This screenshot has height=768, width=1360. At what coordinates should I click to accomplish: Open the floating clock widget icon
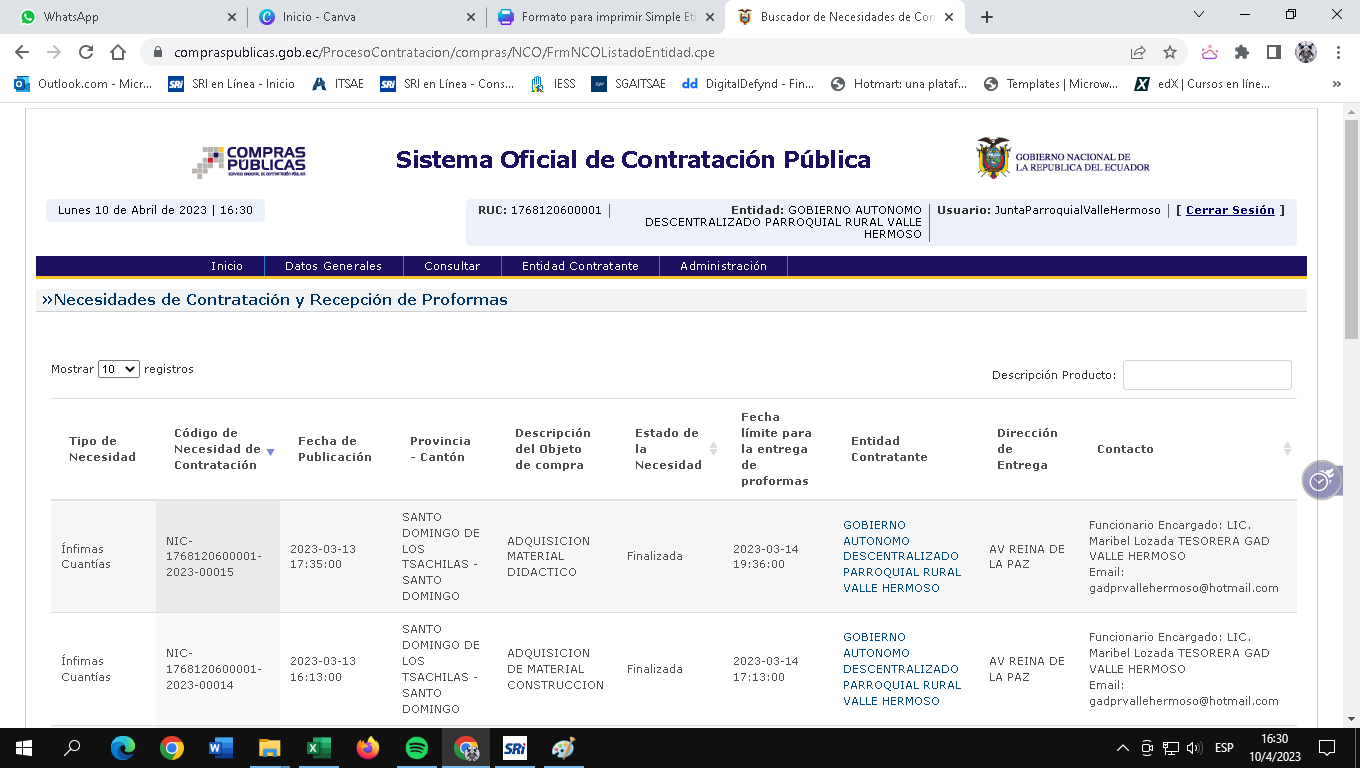point(1320,480)
